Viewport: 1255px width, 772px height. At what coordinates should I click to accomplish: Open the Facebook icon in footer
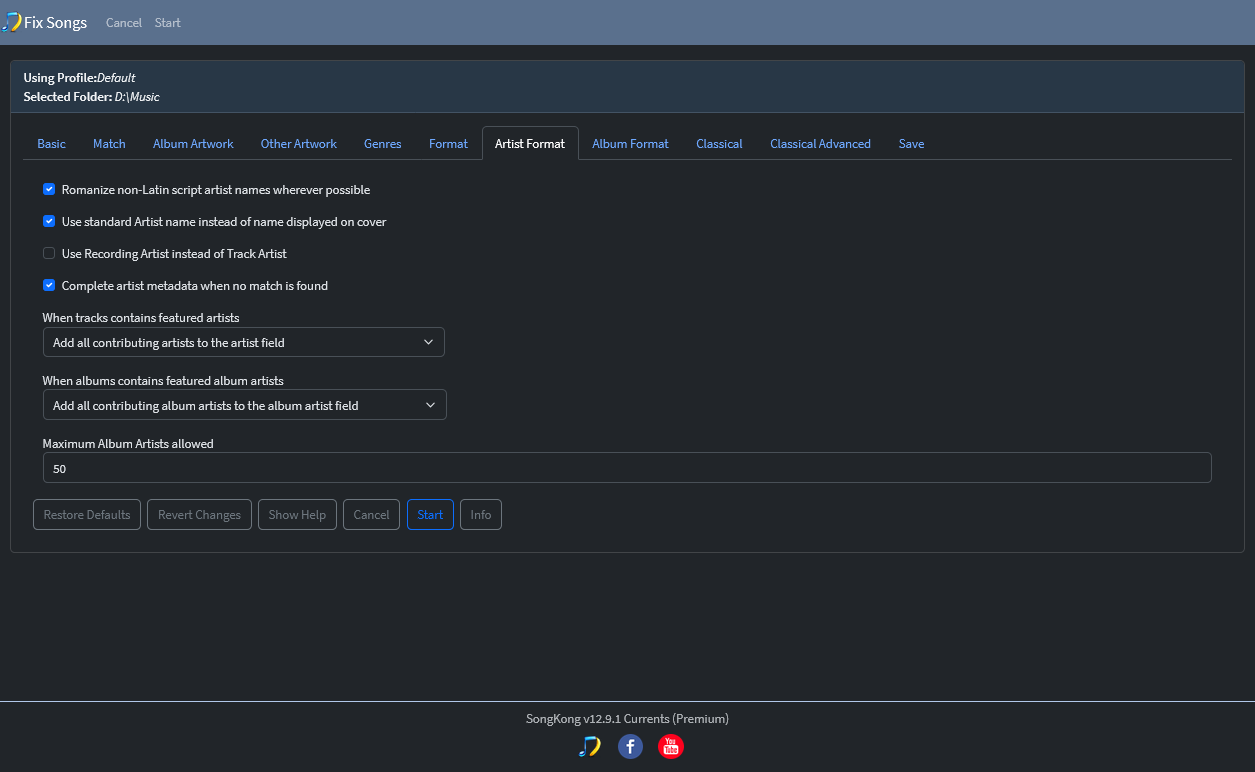pos(630,746)
